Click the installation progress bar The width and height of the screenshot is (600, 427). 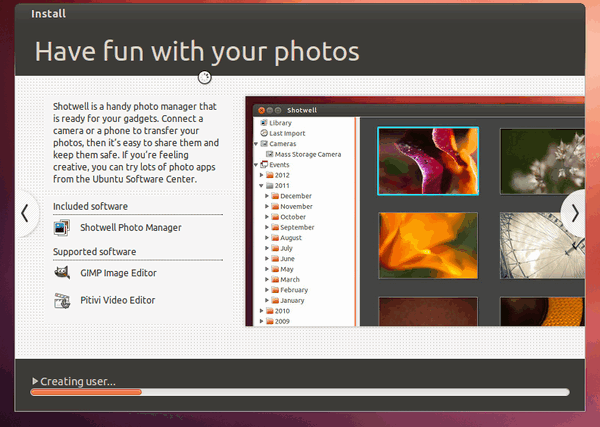[x=300, y=392]
